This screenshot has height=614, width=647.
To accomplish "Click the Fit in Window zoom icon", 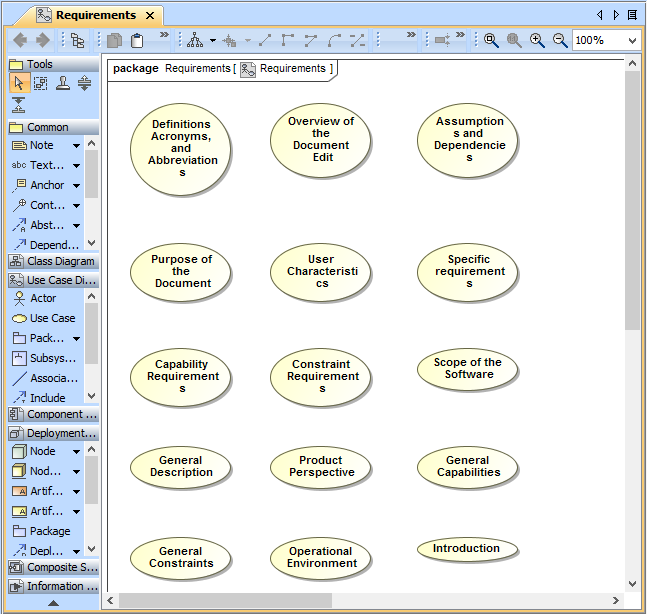I will [491, 40].
